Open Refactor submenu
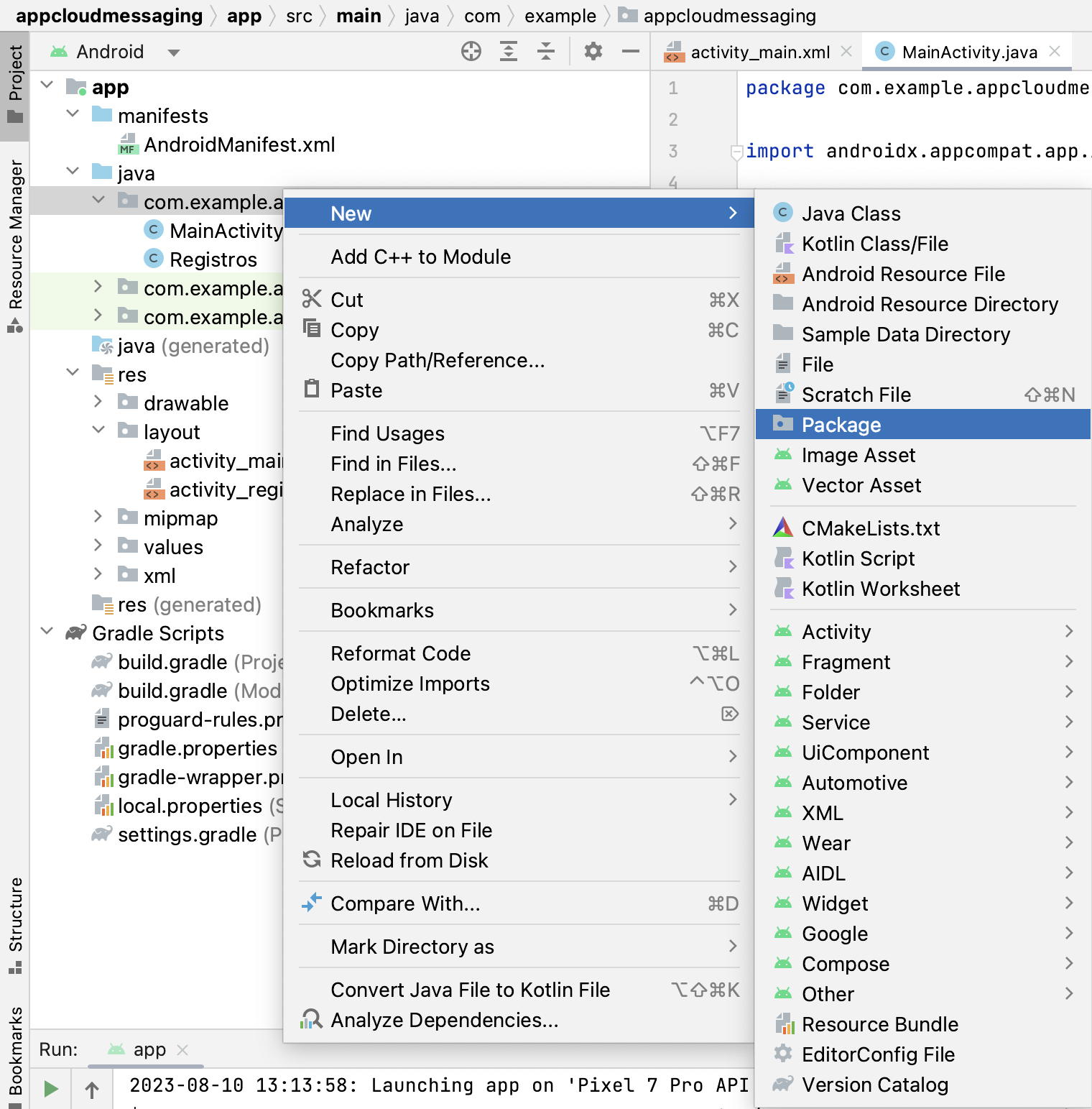 point(519,567)
